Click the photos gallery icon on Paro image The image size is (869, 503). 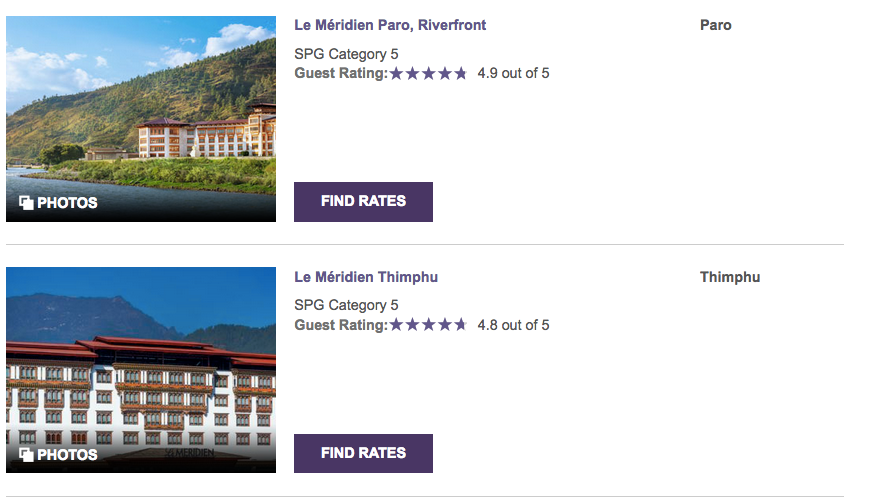click(26, 203)
